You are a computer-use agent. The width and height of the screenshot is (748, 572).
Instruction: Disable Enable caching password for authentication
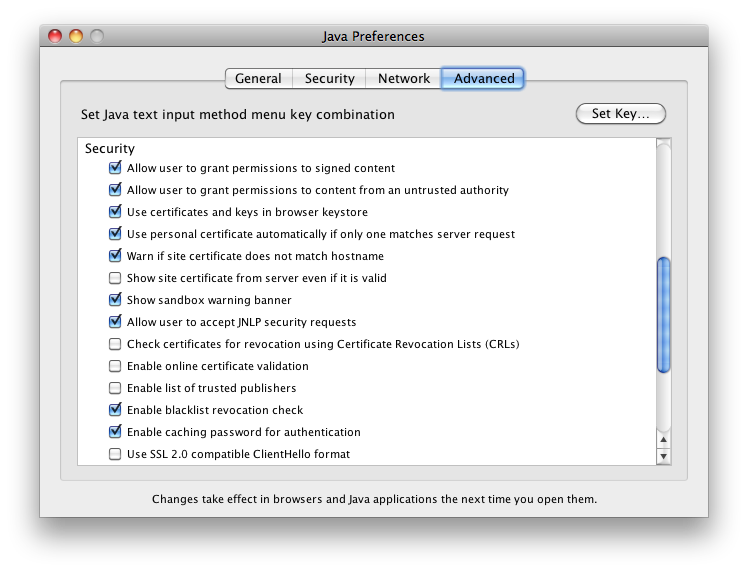115,432
